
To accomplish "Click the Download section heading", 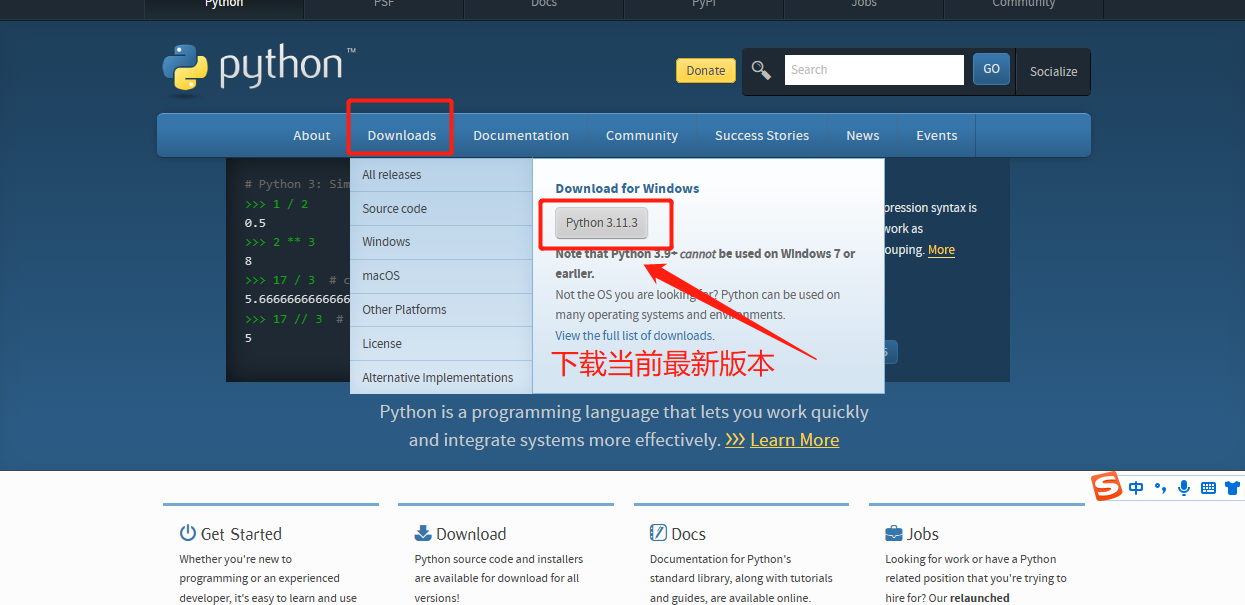I will click(471, 534).
